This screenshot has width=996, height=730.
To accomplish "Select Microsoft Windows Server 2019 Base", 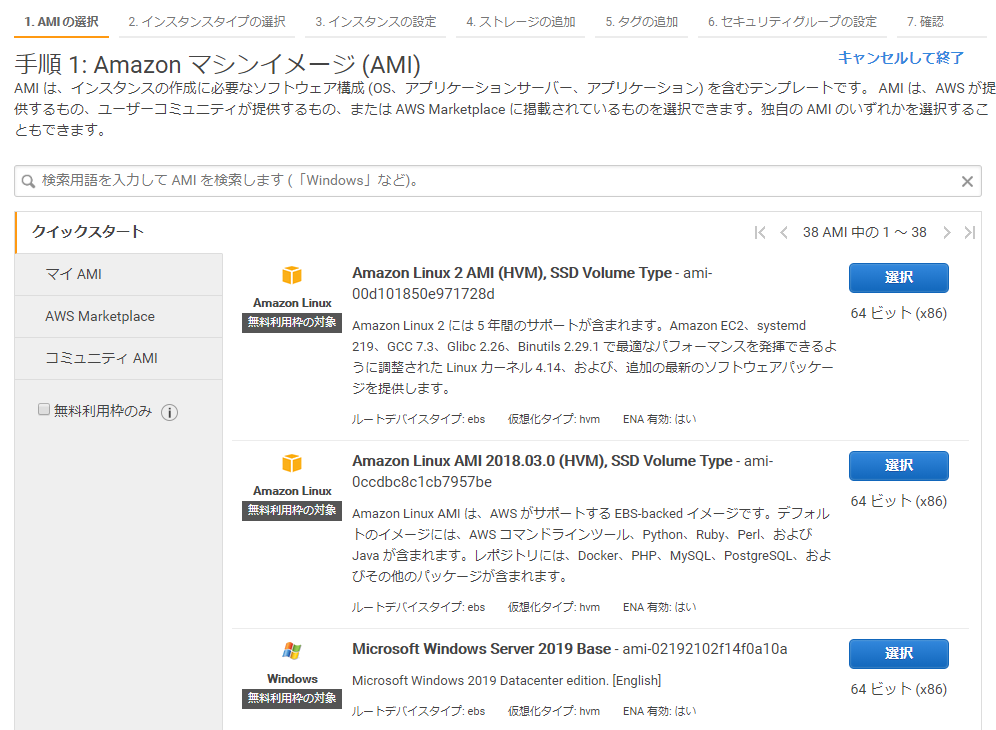I will (x=899, y=654).
